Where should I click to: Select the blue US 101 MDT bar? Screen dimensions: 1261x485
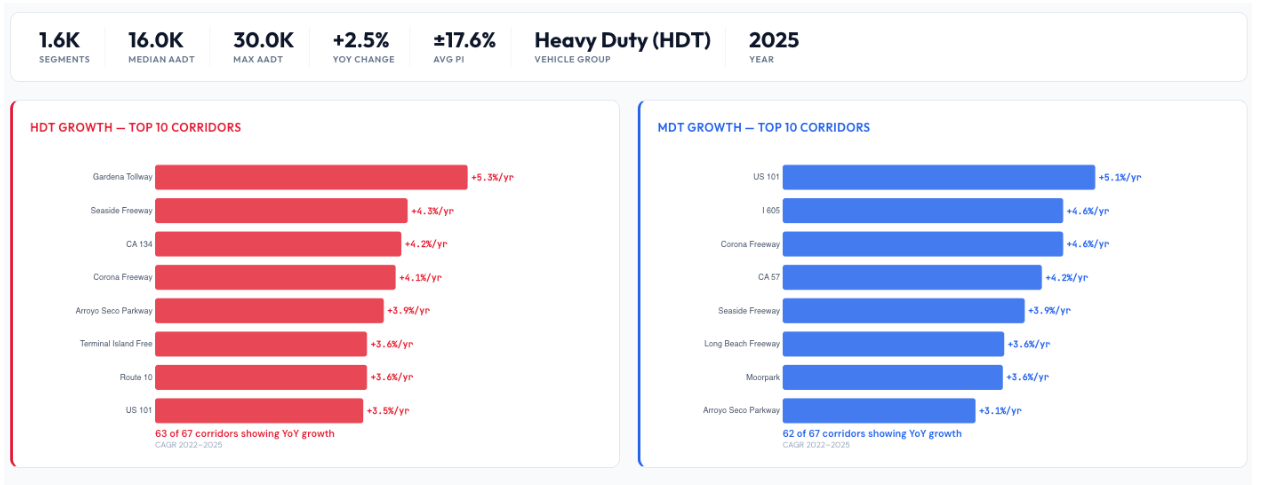pos(938,177)
